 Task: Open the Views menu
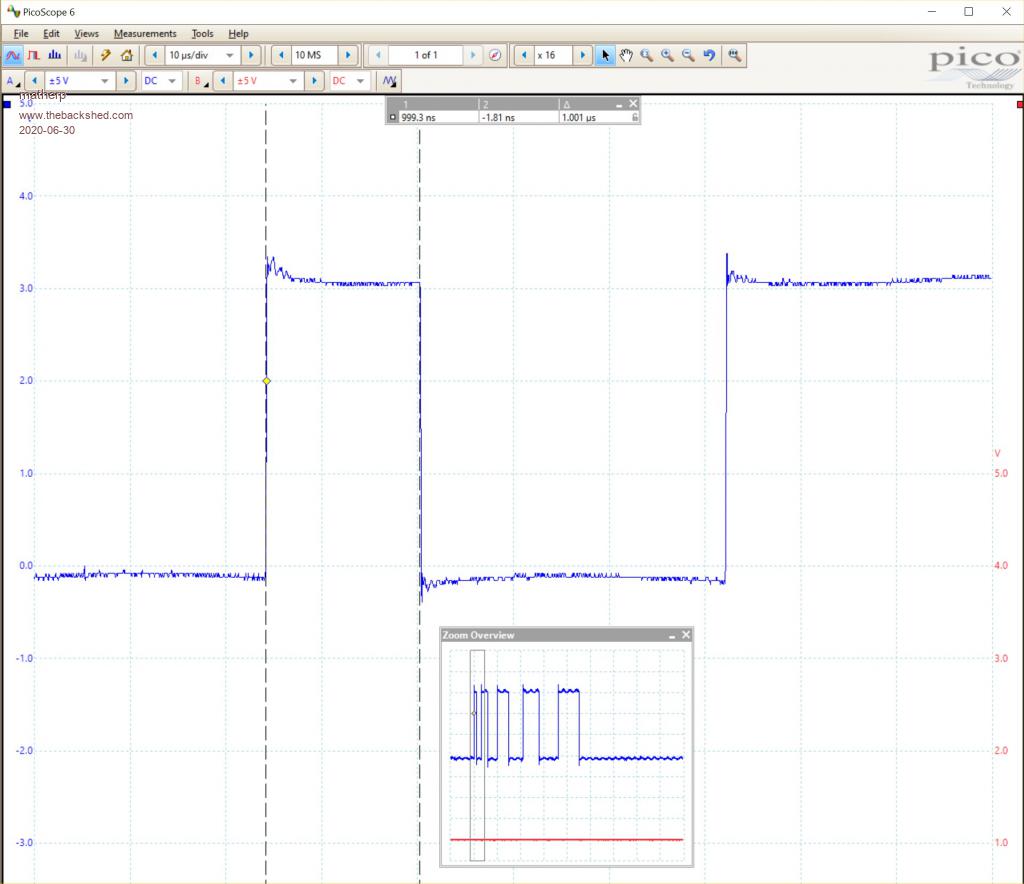click(86, 33)
